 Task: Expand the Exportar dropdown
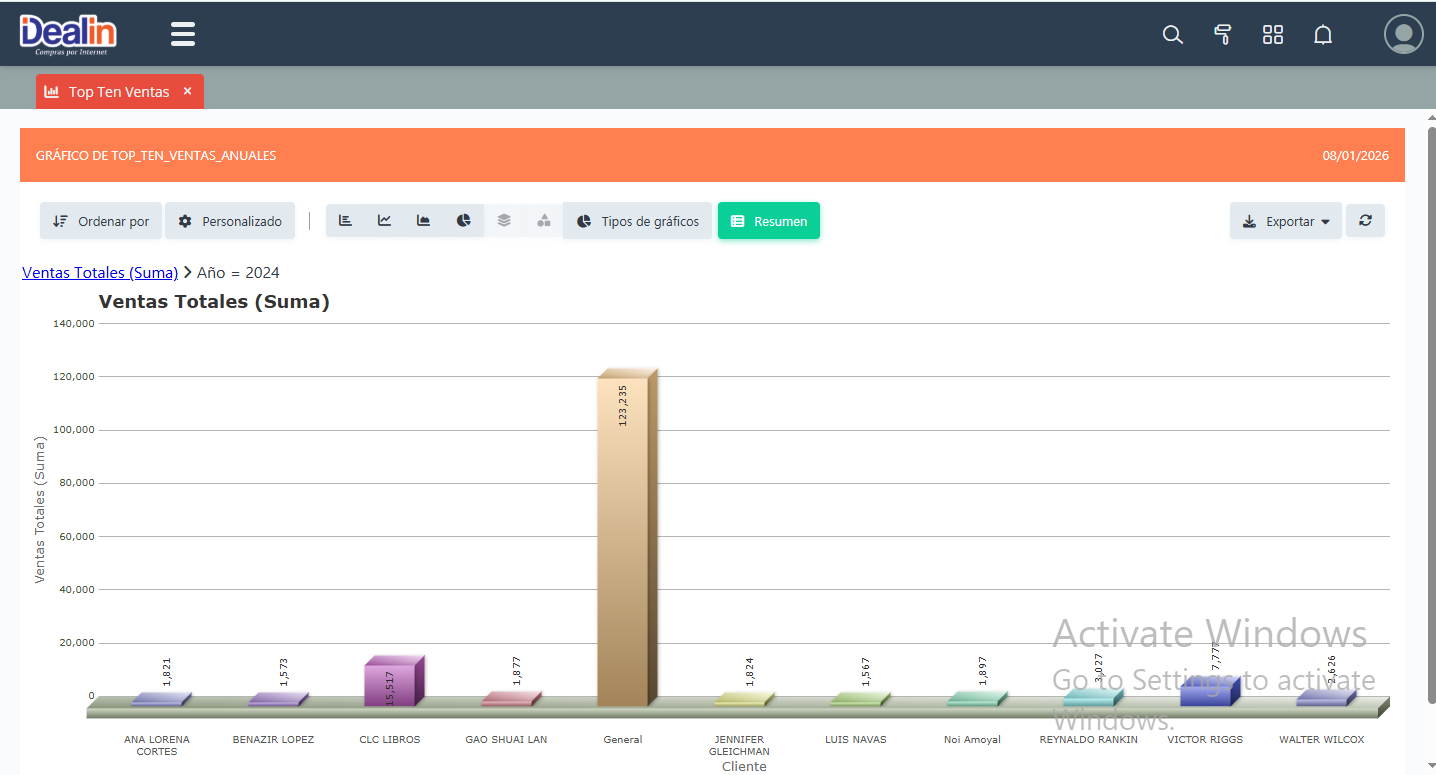click(1286, 221)
